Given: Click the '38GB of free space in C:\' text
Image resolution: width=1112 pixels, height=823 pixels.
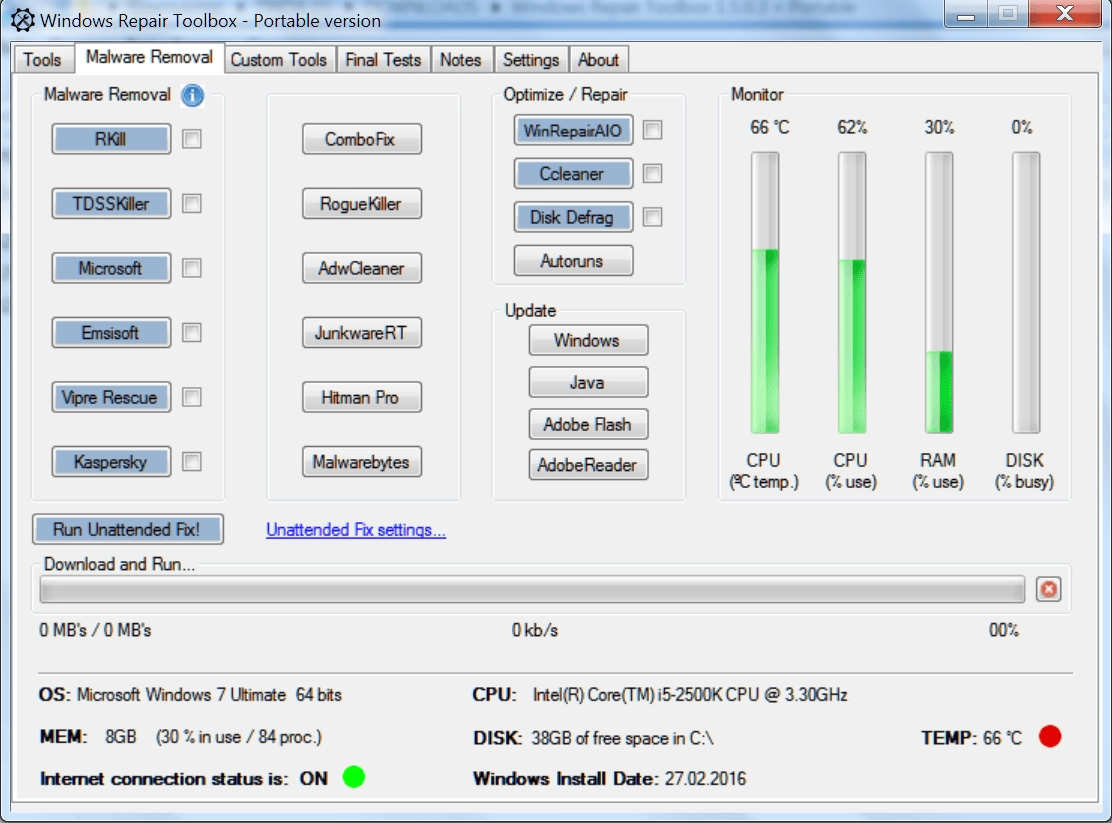Looking at the screenshot, I should pos(622,738).
